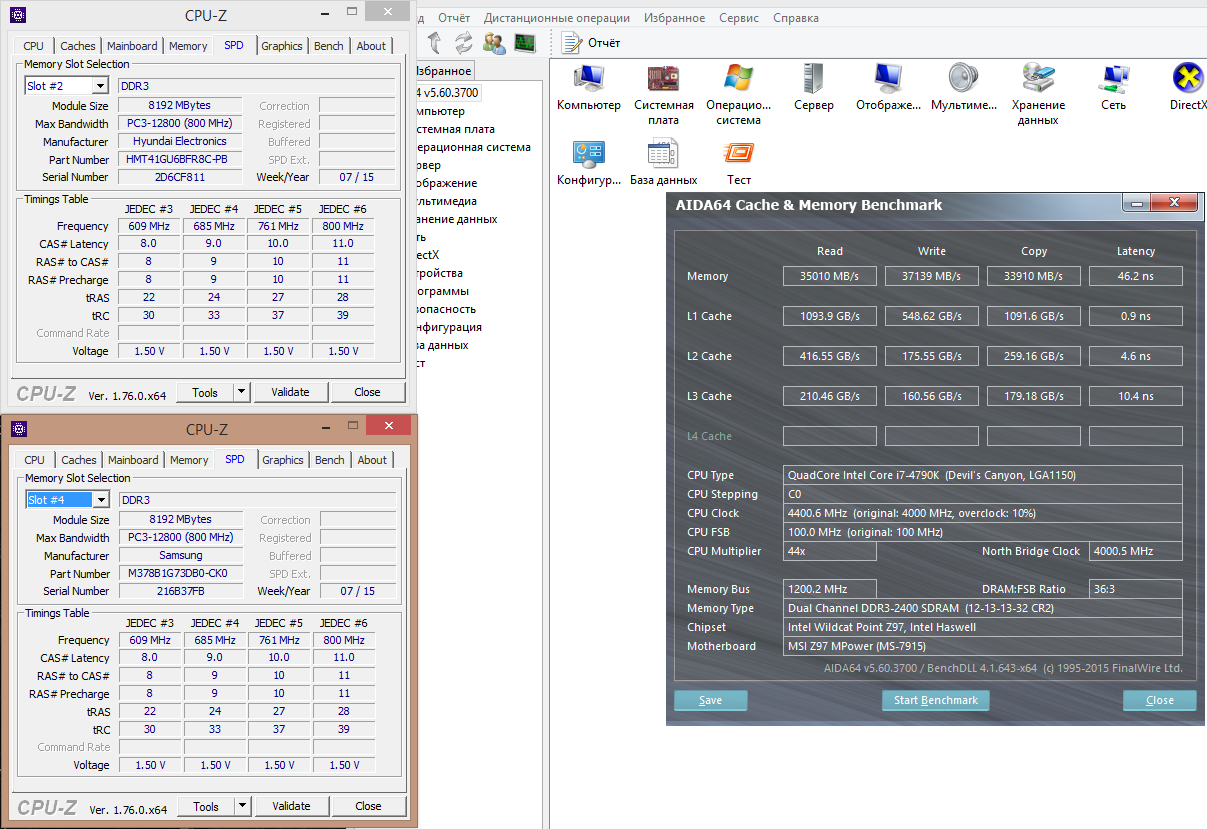This screenshot has width=1207, height=829.
Task: Click the AIDA64 up arrow toolbar icon
Action: pos(435,43)
